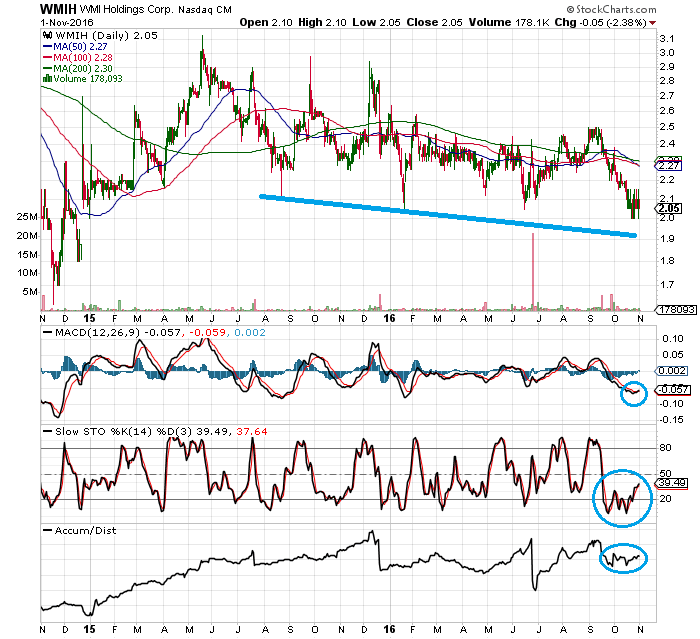This screenshot has width=700, height=639.
Task: Click the 15 year marker under price panel
Action: coord(89,318)
